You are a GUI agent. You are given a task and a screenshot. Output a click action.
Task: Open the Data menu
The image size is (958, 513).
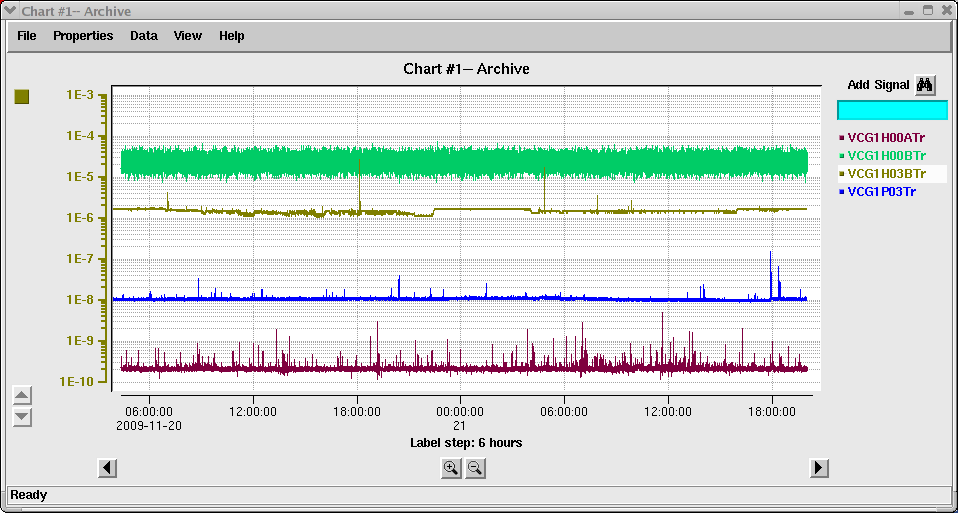tap(144, 36)
